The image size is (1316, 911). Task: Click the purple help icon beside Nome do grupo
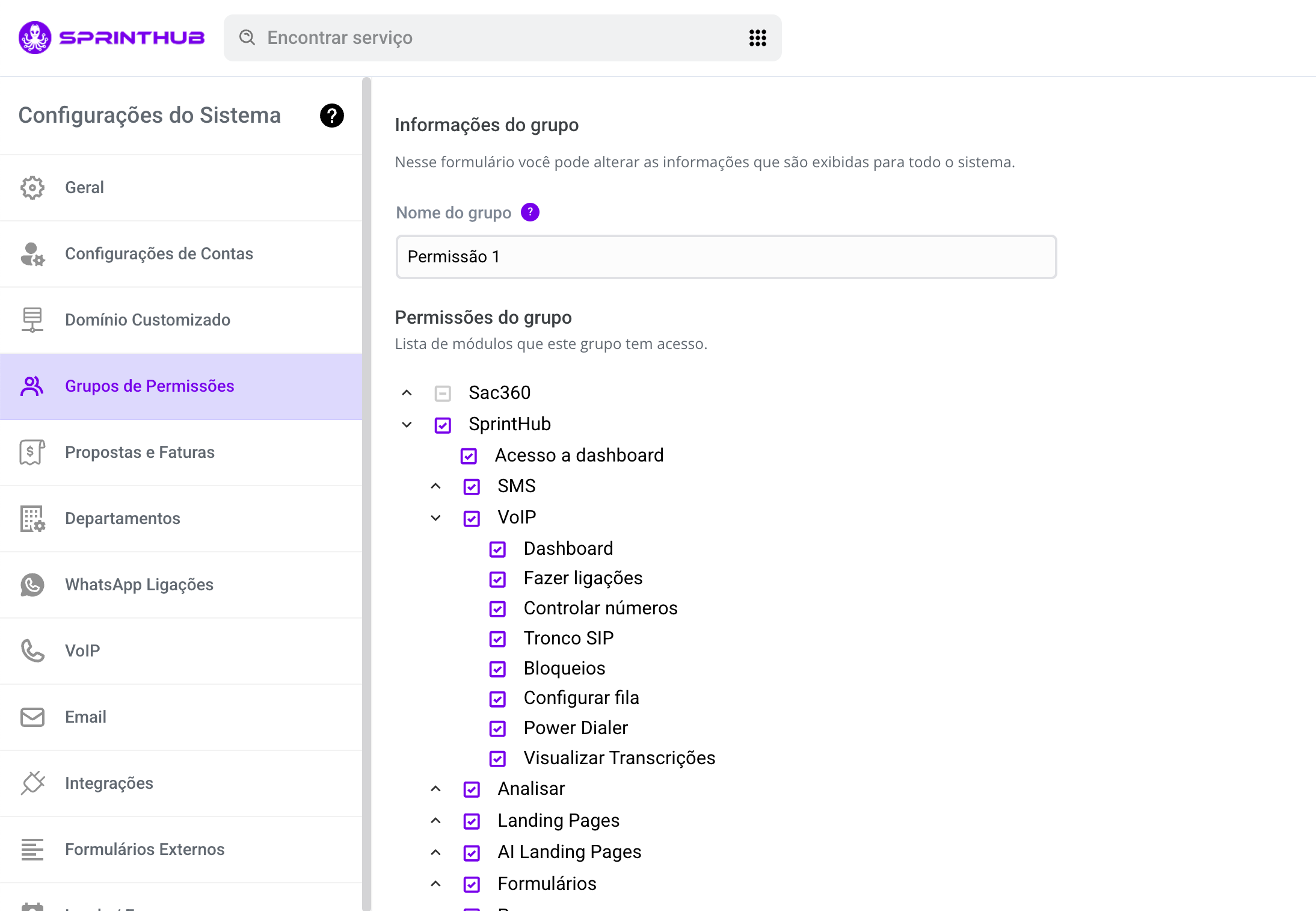[x=530, y=212]
